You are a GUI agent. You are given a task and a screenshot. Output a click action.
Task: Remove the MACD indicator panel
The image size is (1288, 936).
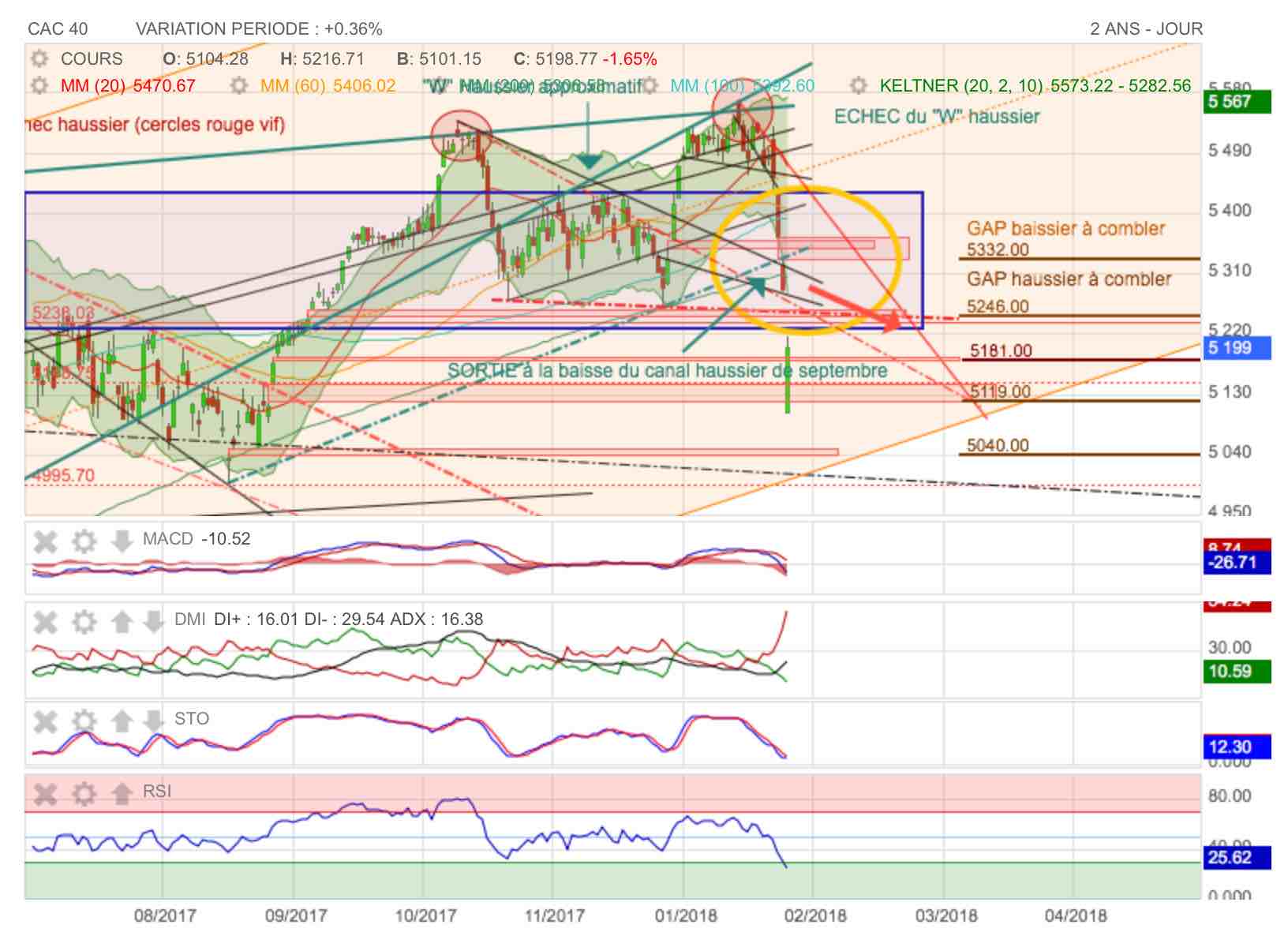[46, 541]
